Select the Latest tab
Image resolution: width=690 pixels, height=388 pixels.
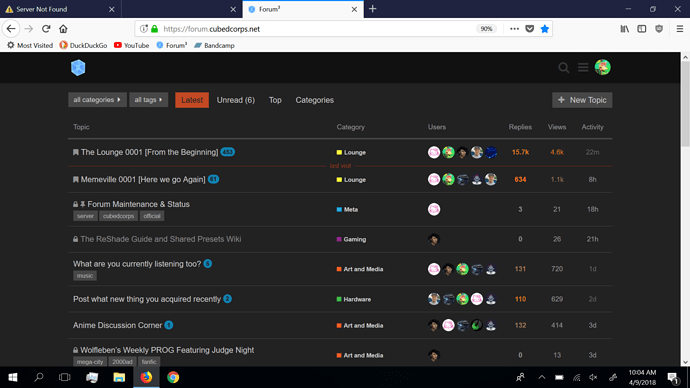pos(192,100)
